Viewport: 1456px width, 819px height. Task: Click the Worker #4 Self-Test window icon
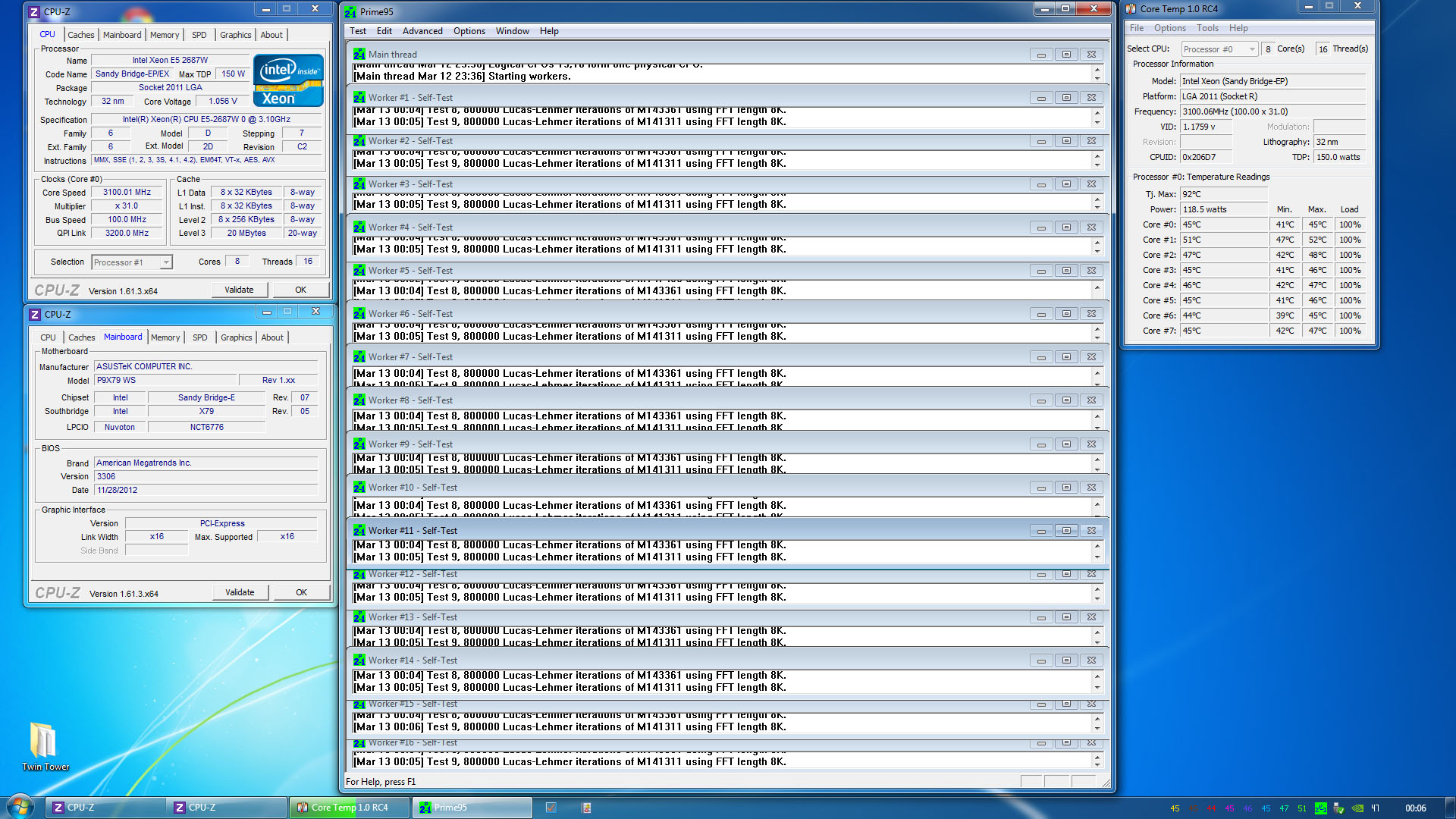[359, 227]
